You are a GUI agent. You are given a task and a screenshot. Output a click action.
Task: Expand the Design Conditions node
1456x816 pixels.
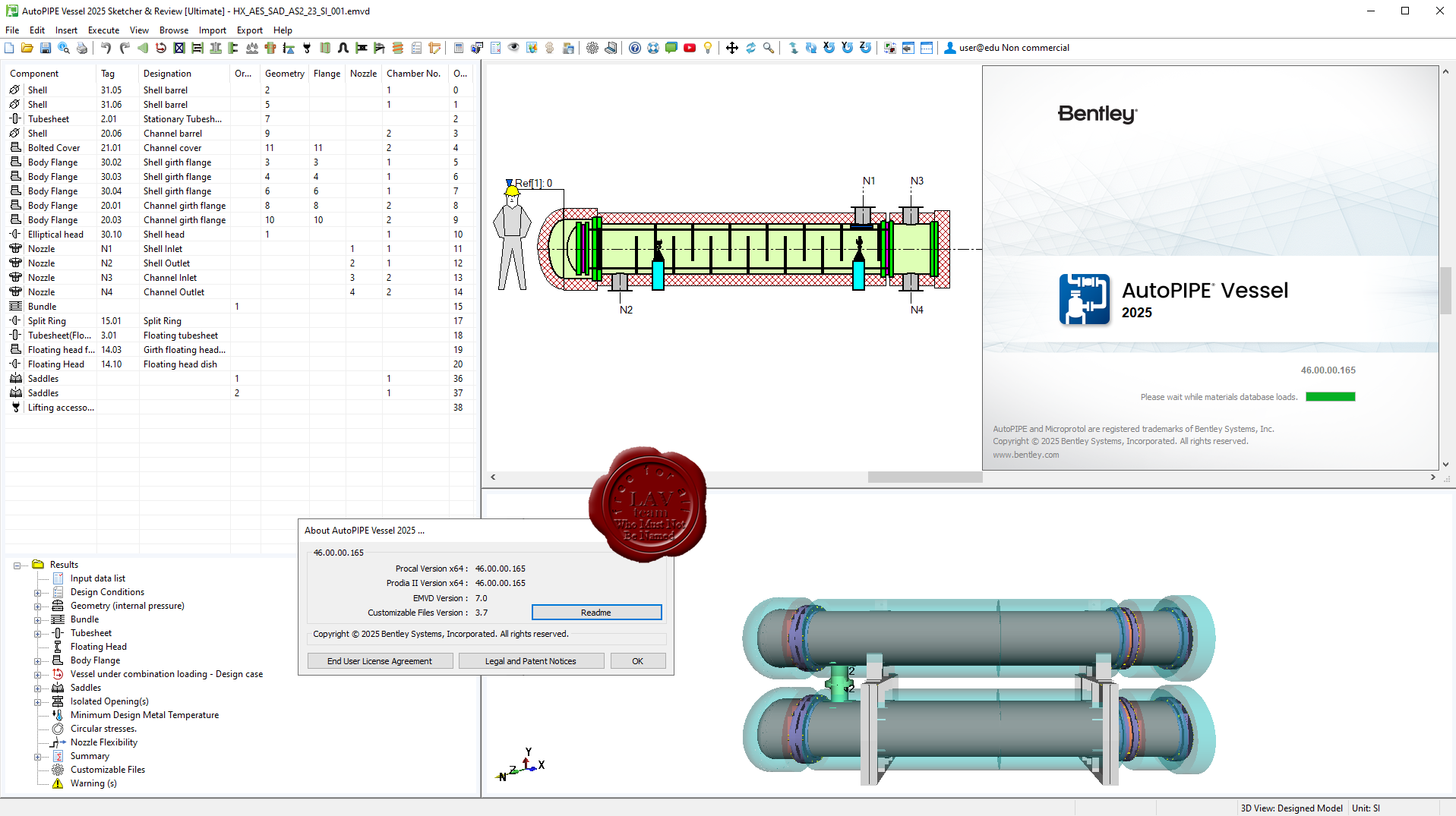pos(37,593)
